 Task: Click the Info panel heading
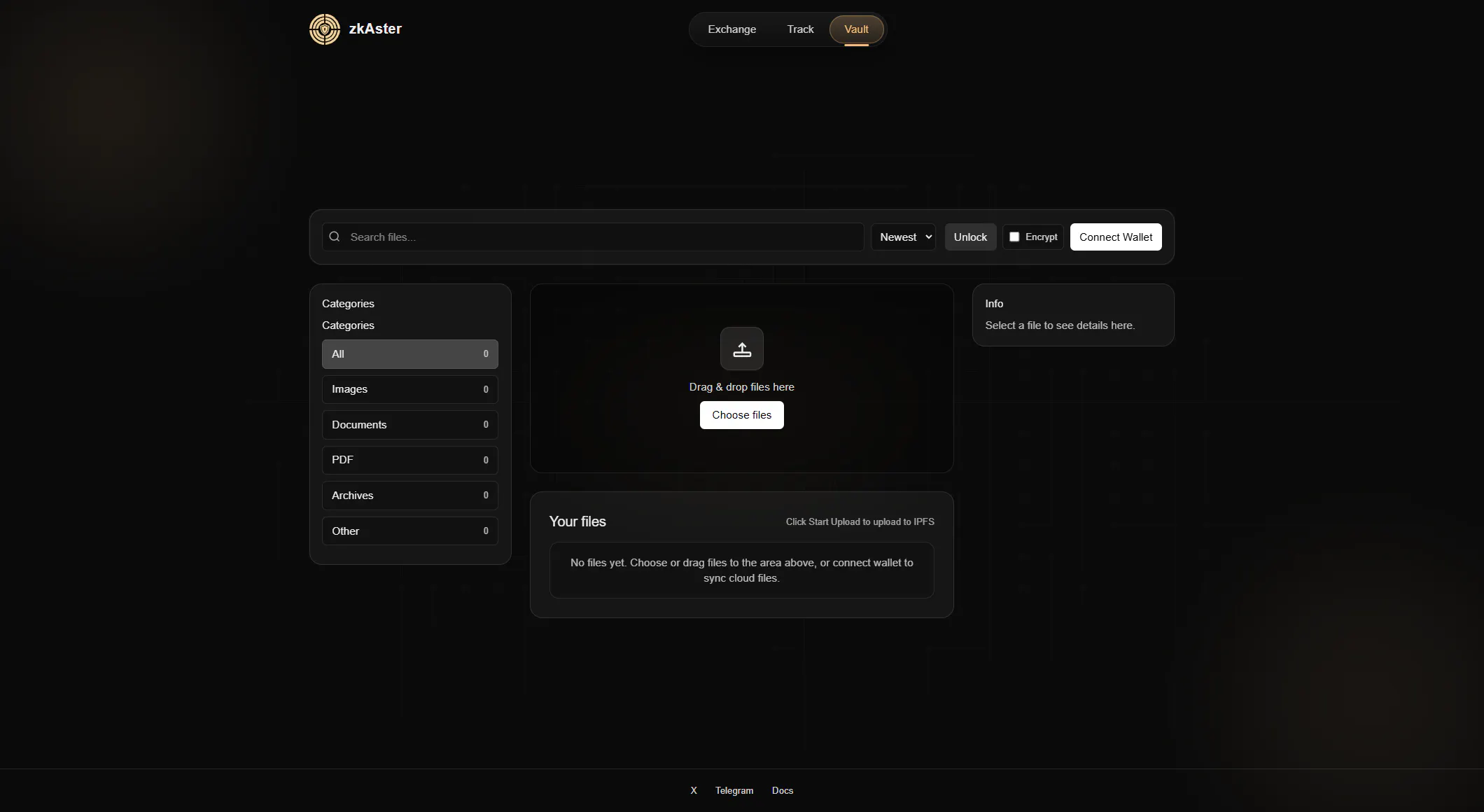pyautogui.click(x=994, y=304)
